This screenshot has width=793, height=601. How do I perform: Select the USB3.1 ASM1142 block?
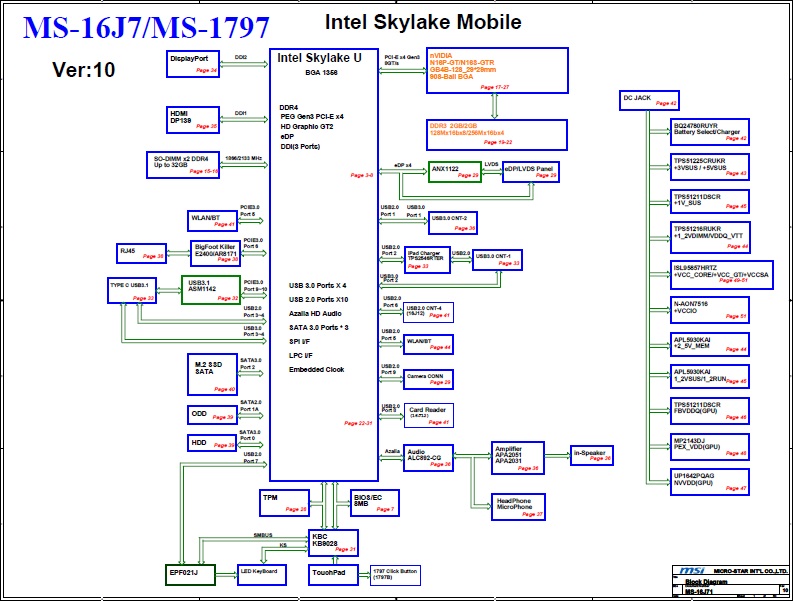211,290
